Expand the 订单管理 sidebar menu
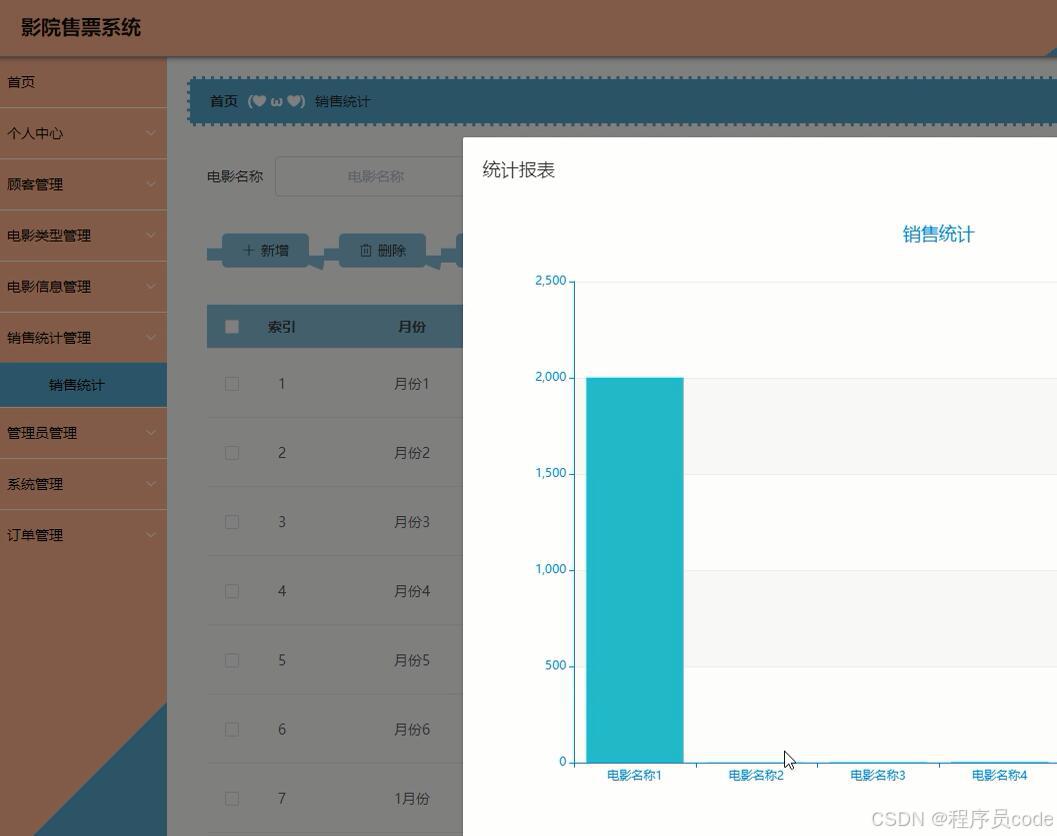The height and width of the screenshot is (836, 1057). [x=83, y=535]
